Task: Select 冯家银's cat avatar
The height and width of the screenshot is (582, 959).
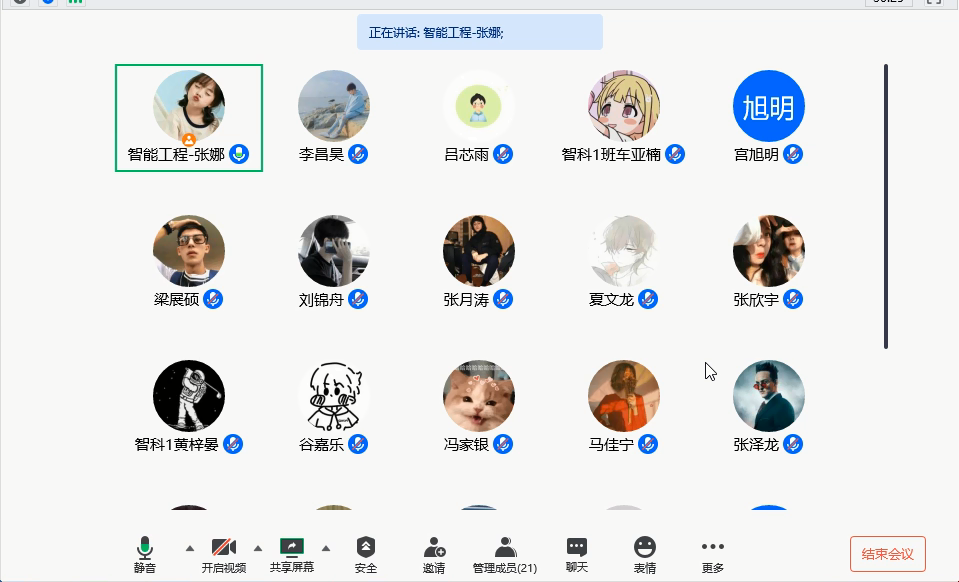Action: 479,396
